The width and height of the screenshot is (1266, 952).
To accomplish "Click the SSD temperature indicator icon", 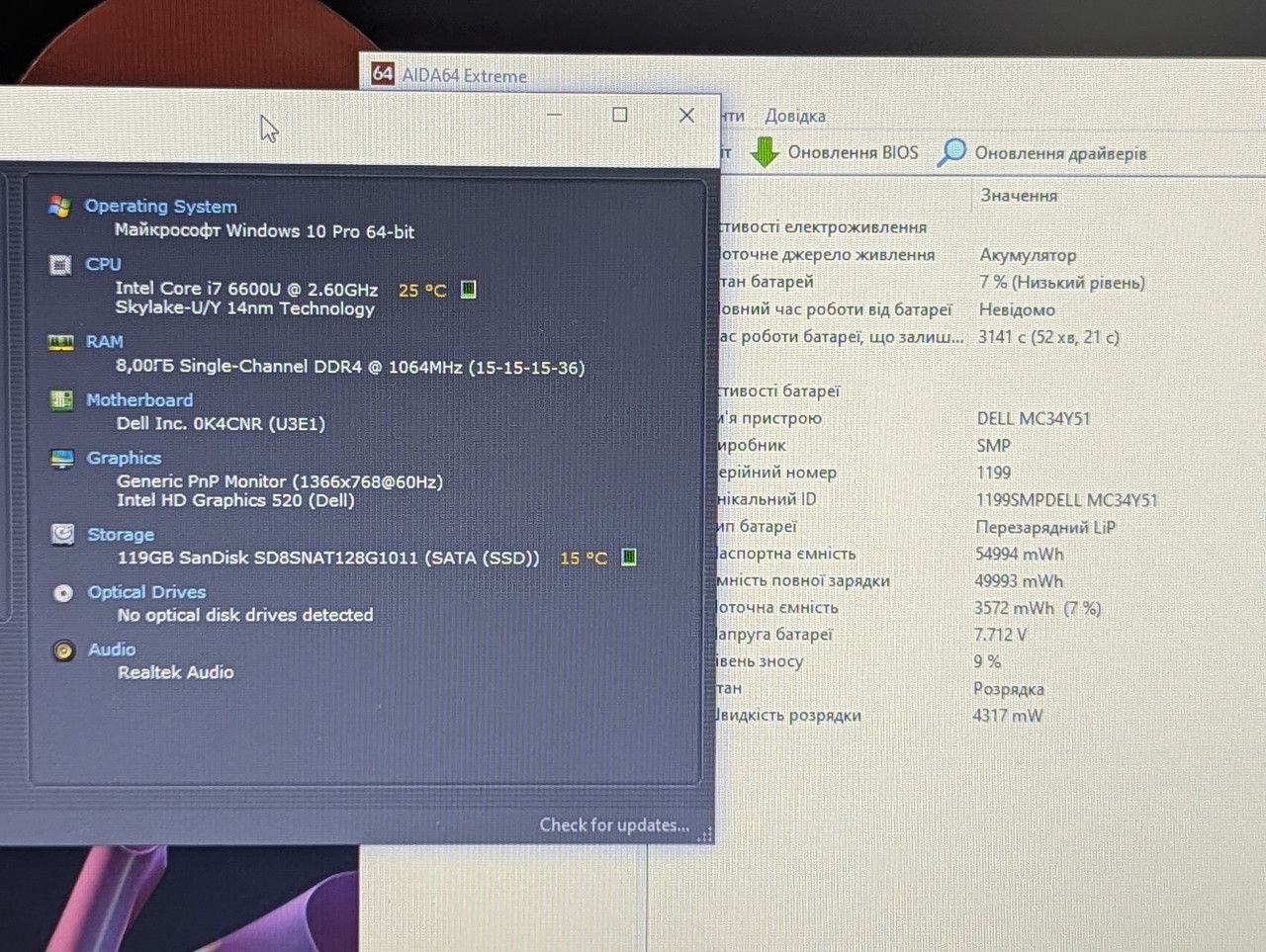I will tap(629, 558).
